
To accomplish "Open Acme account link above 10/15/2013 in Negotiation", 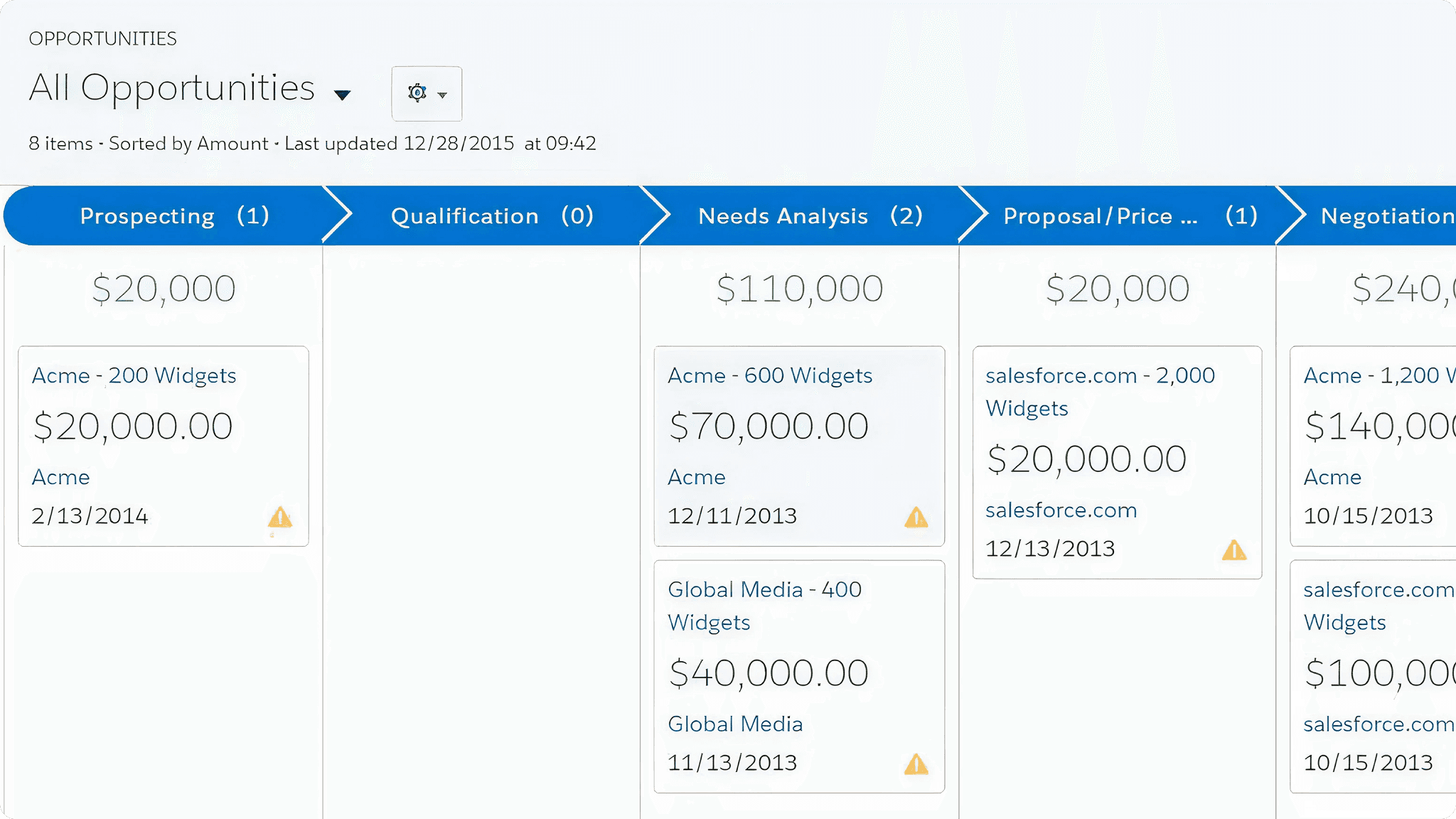I will 1332,477.
